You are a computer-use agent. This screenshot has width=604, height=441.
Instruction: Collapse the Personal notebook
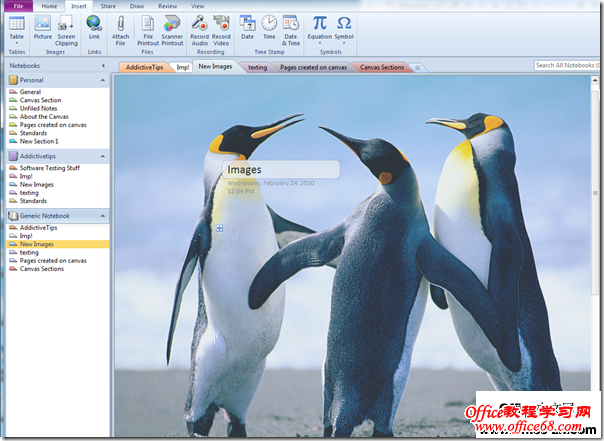(104, 78)
